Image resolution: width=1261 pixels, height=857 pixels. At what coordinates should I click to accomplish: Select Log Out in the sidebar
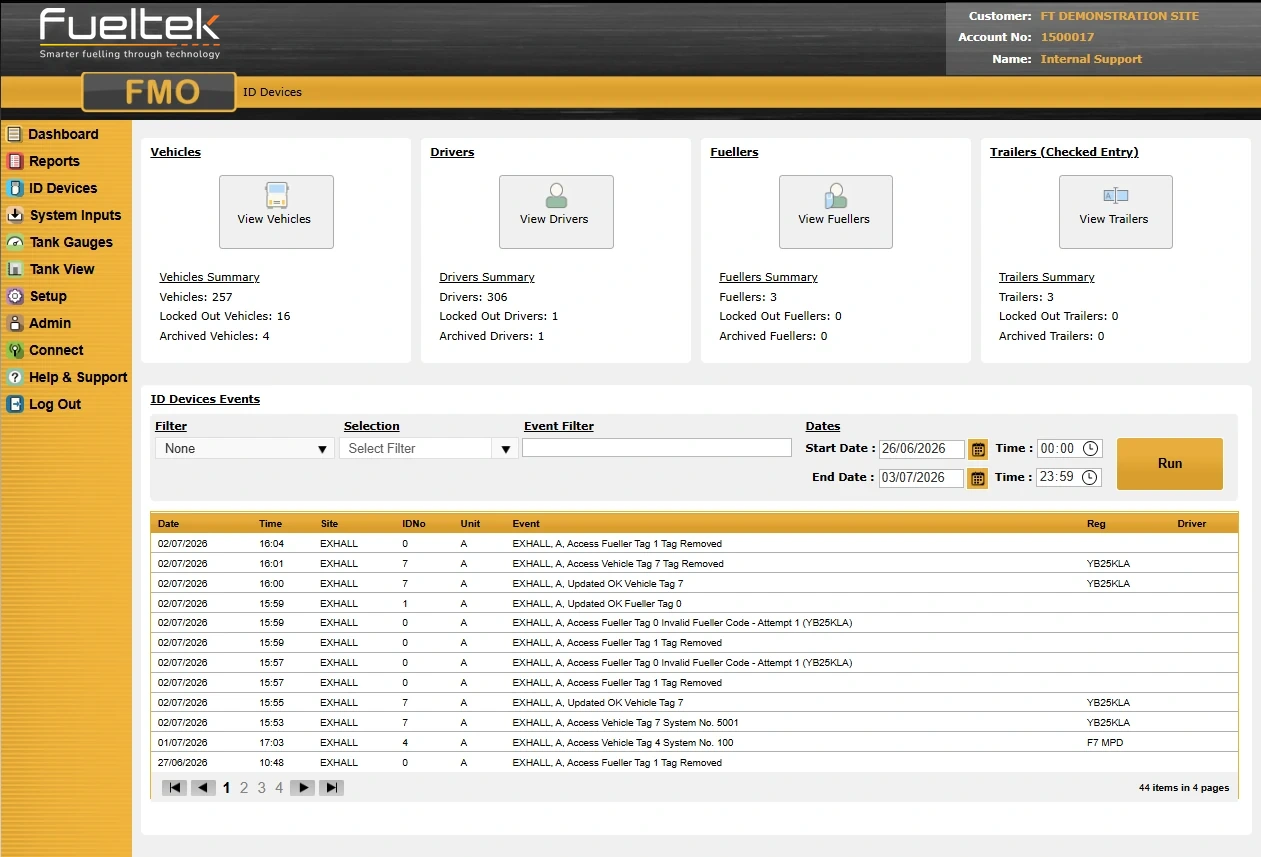[55, 404]
